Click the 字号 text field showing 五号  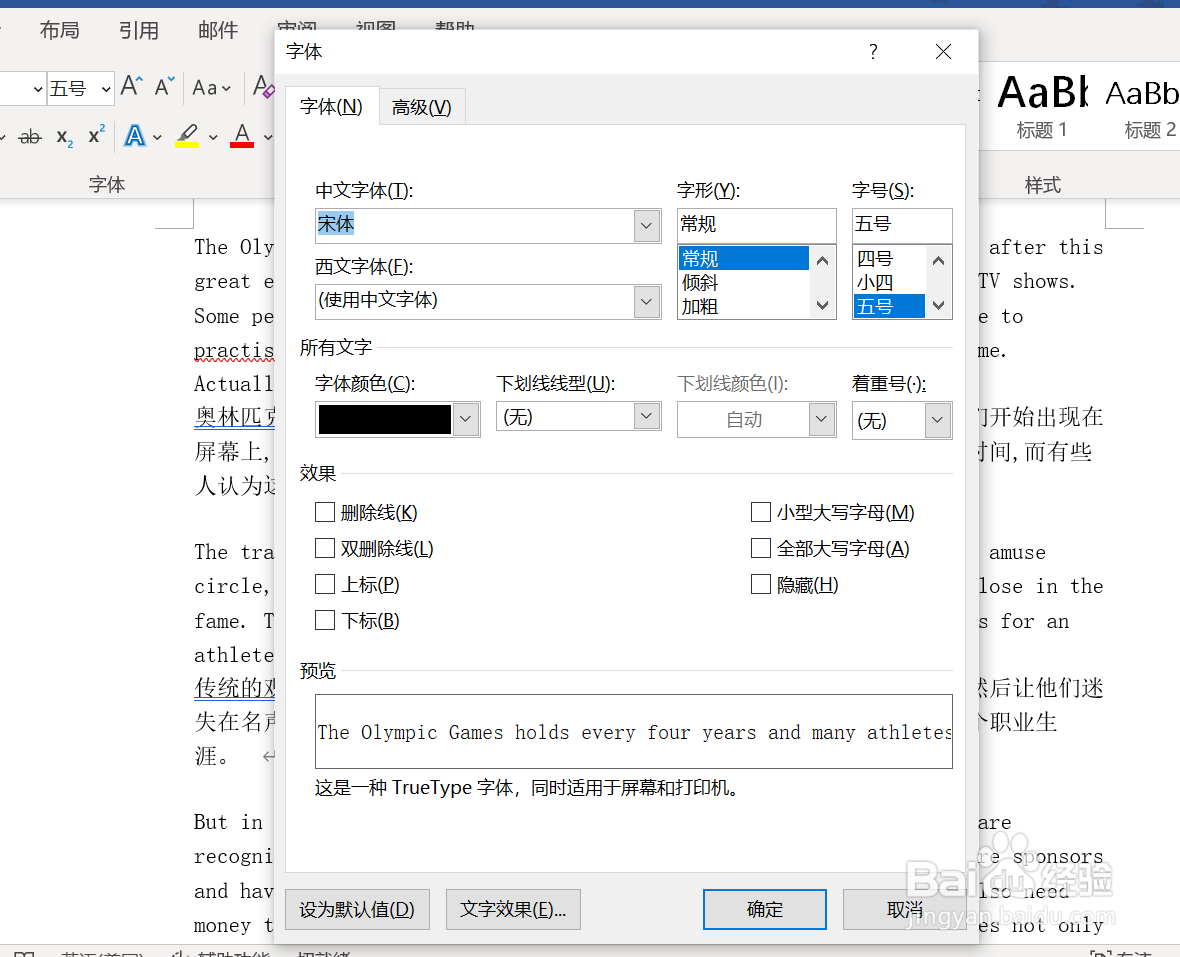[x=902, y=225]
